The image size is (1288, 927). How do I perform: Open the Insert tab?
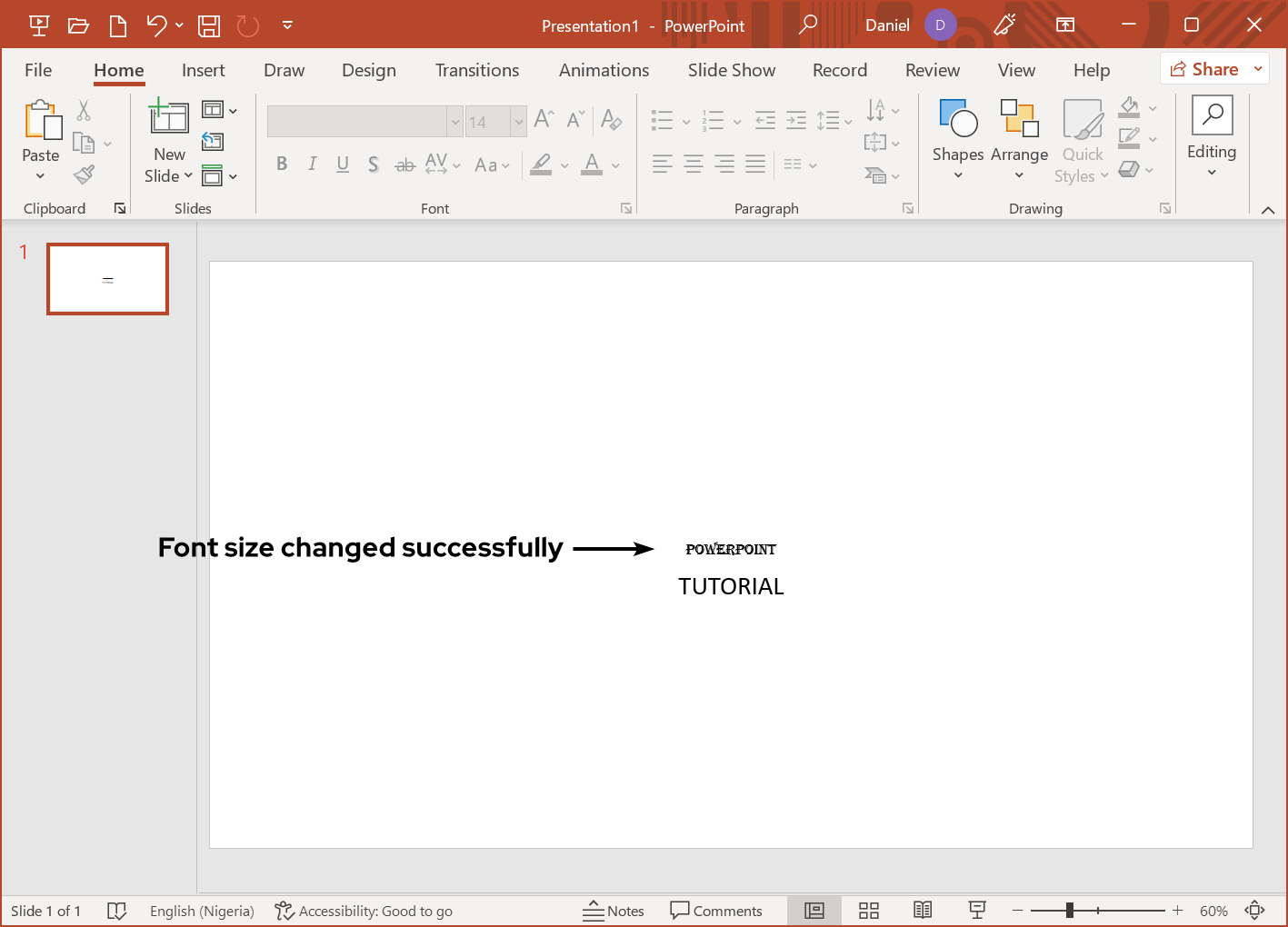[203, 70]
